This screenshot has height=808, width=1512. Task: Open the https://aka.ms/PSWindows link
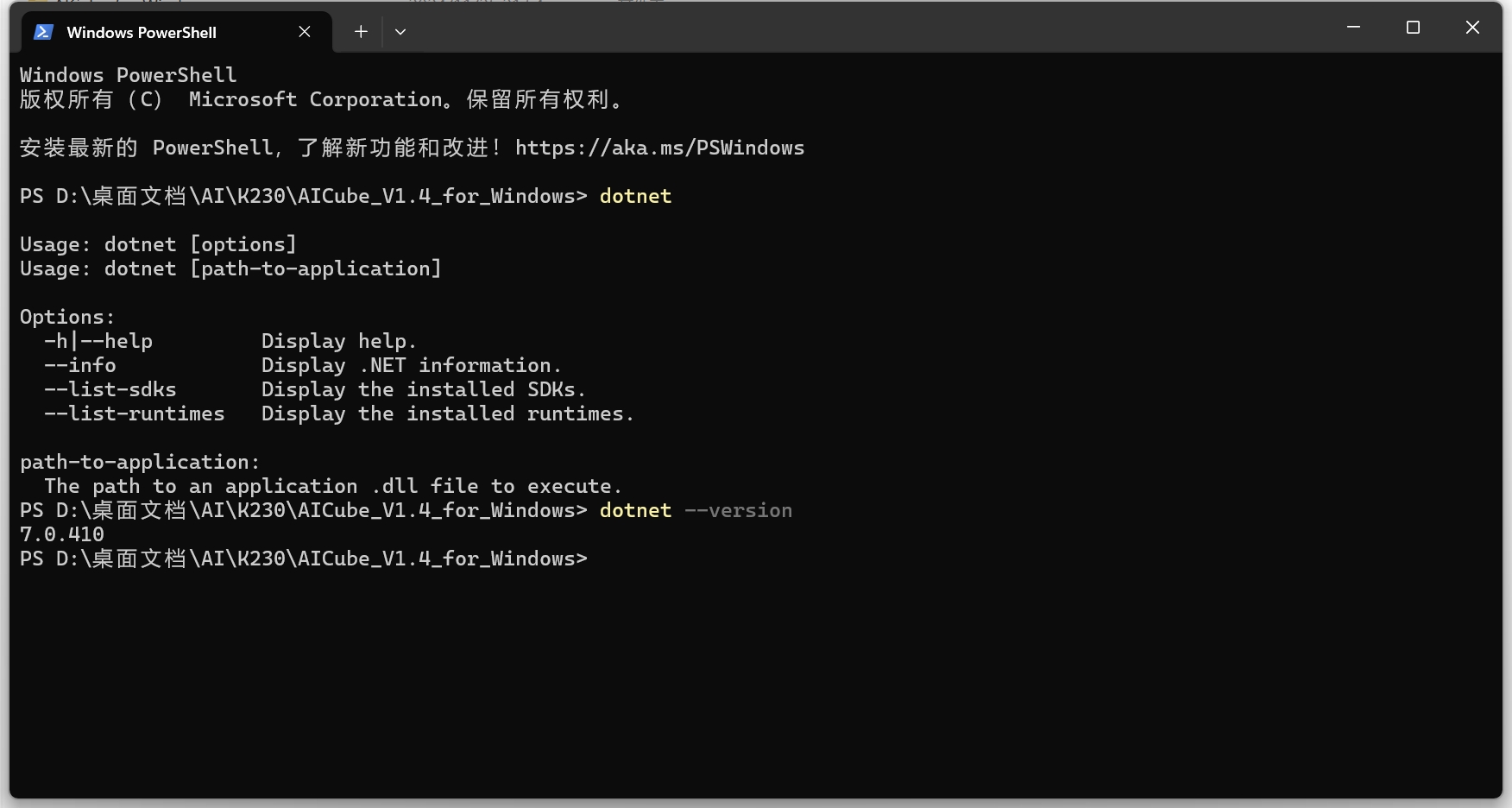659,148
